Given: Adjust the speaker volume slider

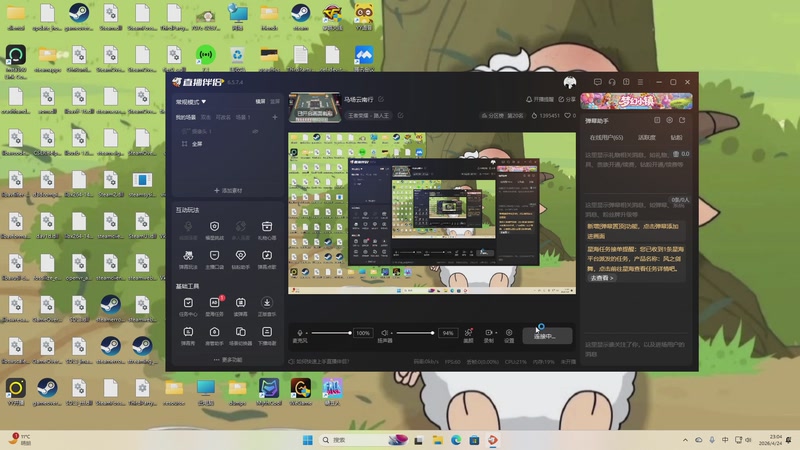Looking at the screenshot, I should coord(415,333).
